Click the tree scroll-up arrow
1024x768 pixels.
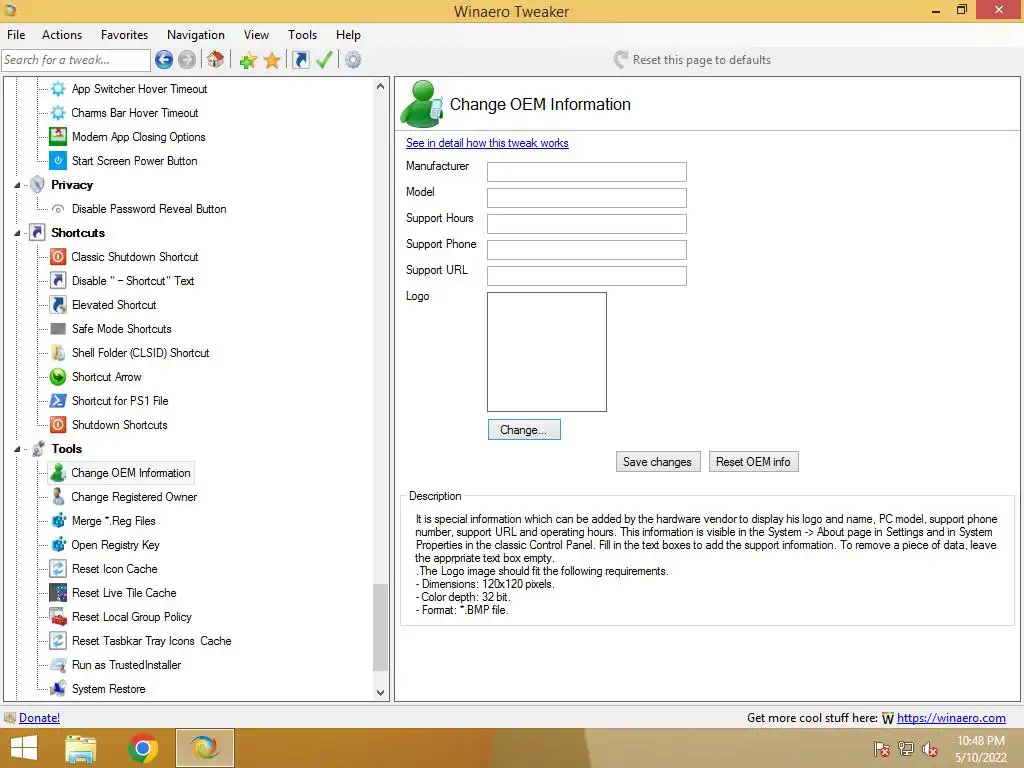(x=380, y=86)
